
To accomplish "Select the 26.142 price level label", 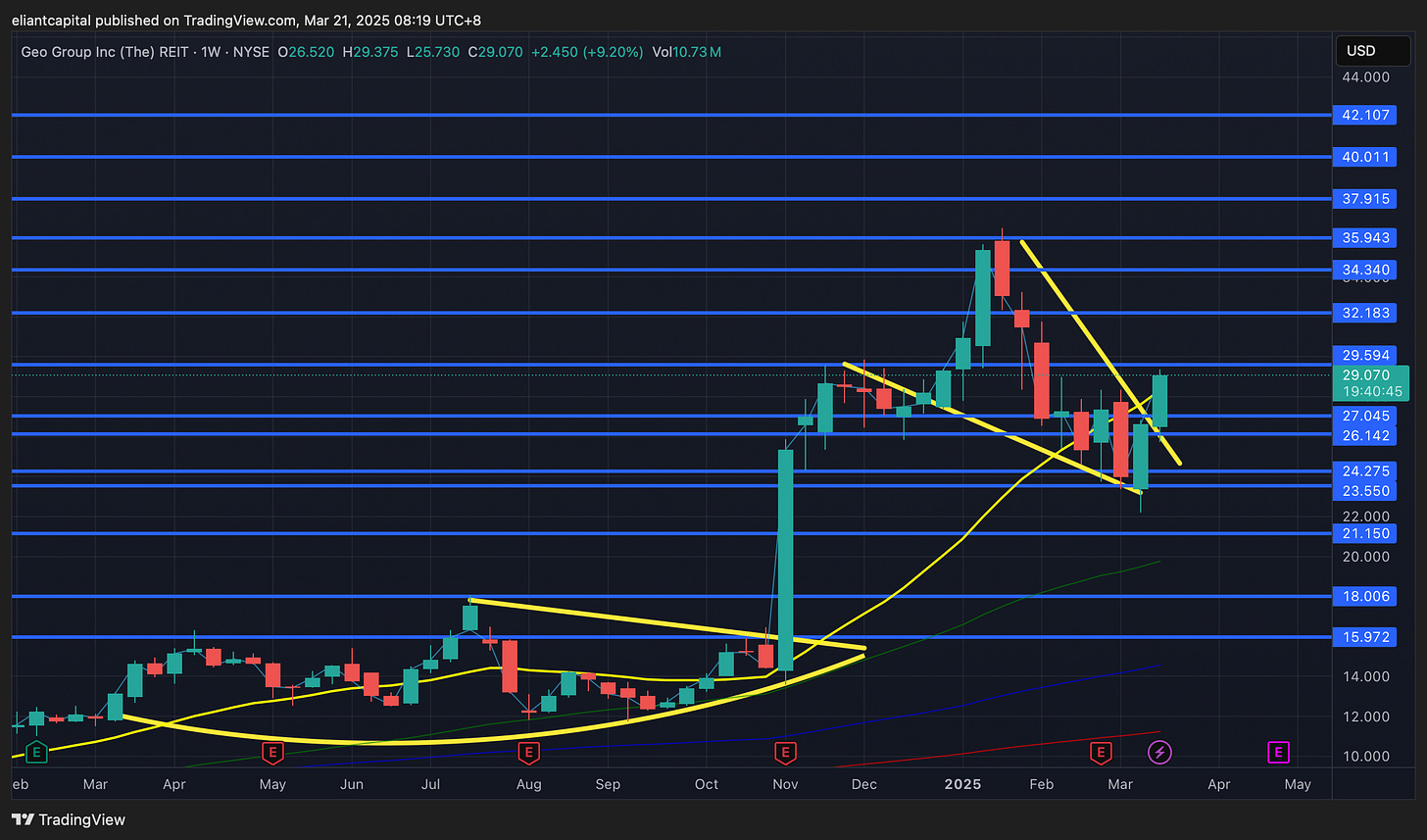I will click(1366, 435).
